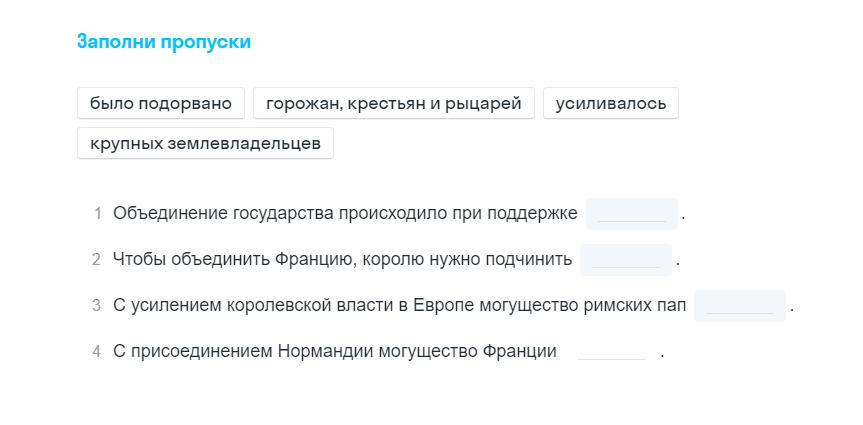Viewport: 863px width, 425px height.
Task: Click the gap after 'могущество Франции'
Action: point(611,352)
